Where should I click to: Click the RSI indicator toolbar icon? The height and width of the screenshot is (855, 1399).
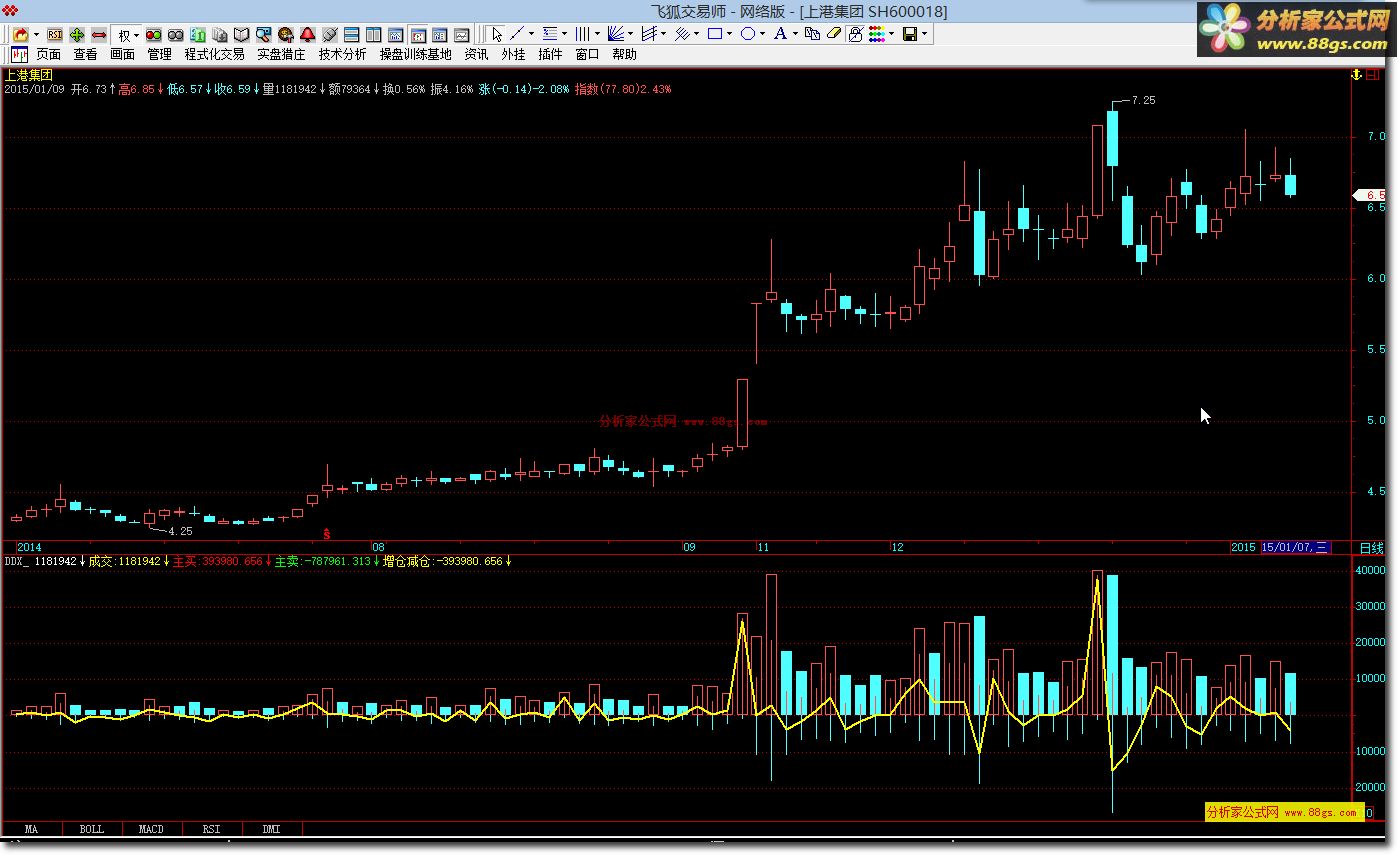coord(55,34)
